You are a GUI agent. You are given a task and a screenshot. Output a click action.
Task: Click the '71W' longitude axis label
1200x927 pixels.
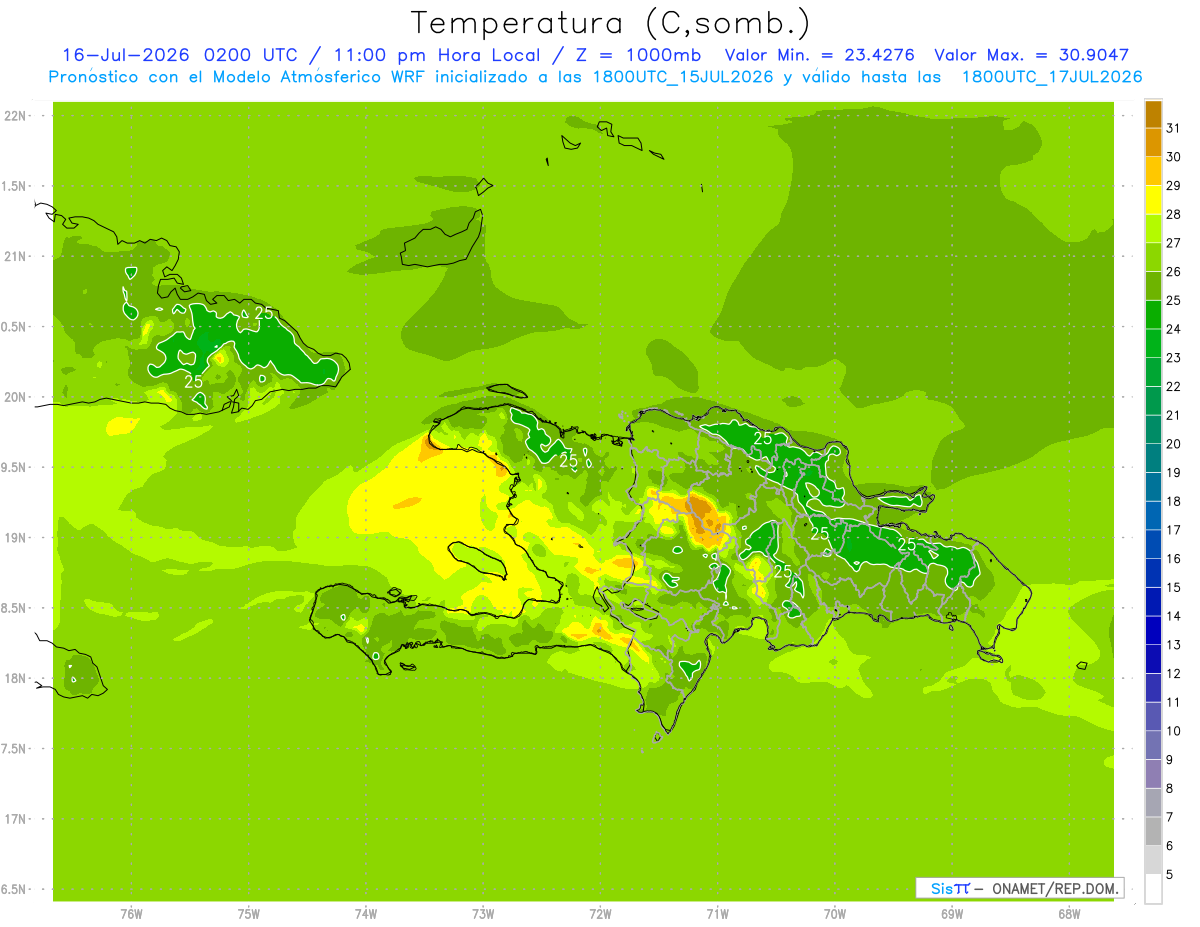click(x=717, y=914)
